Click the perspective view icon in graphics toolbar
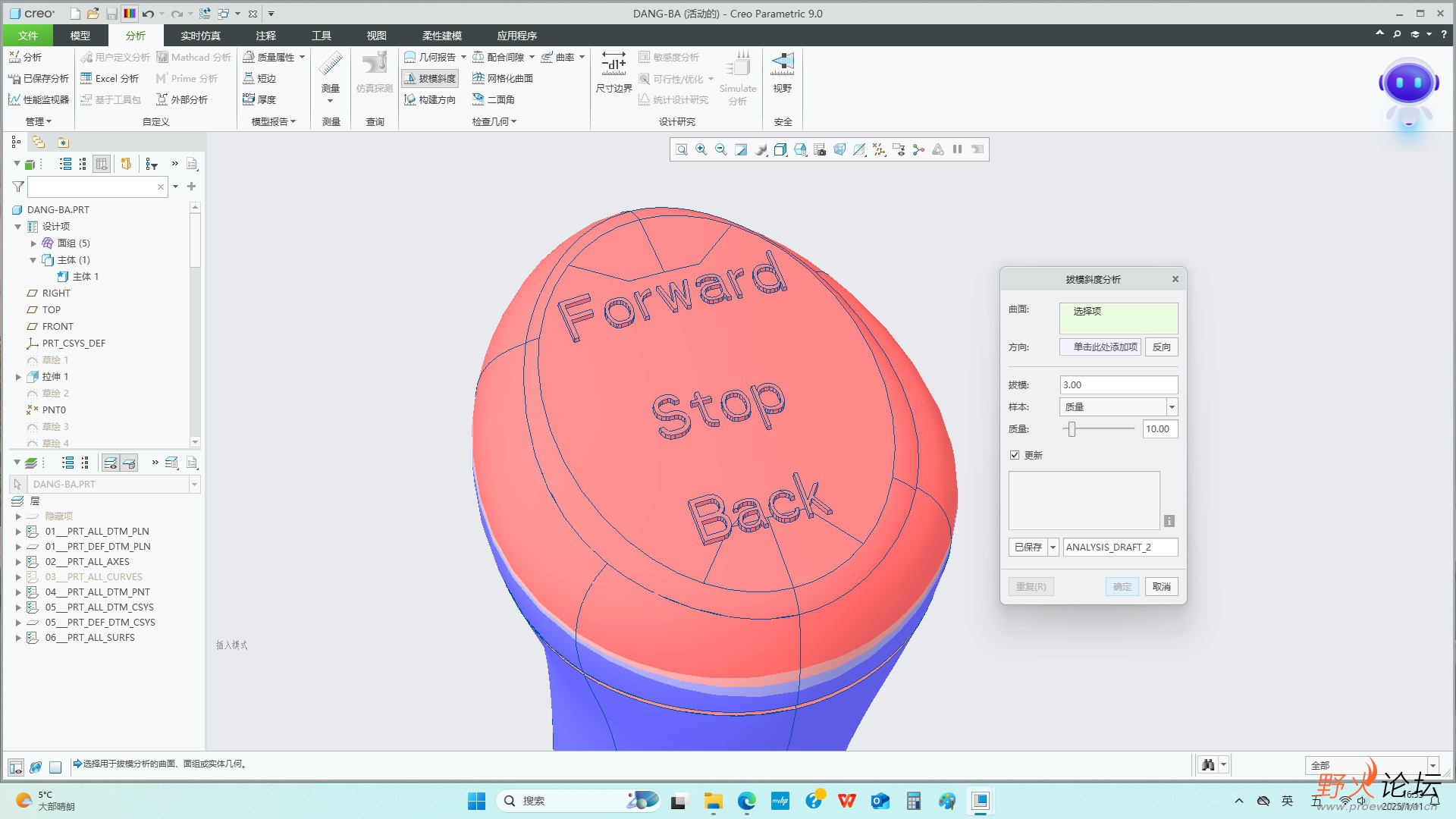The image size is (1456, 819). [839, 149]
